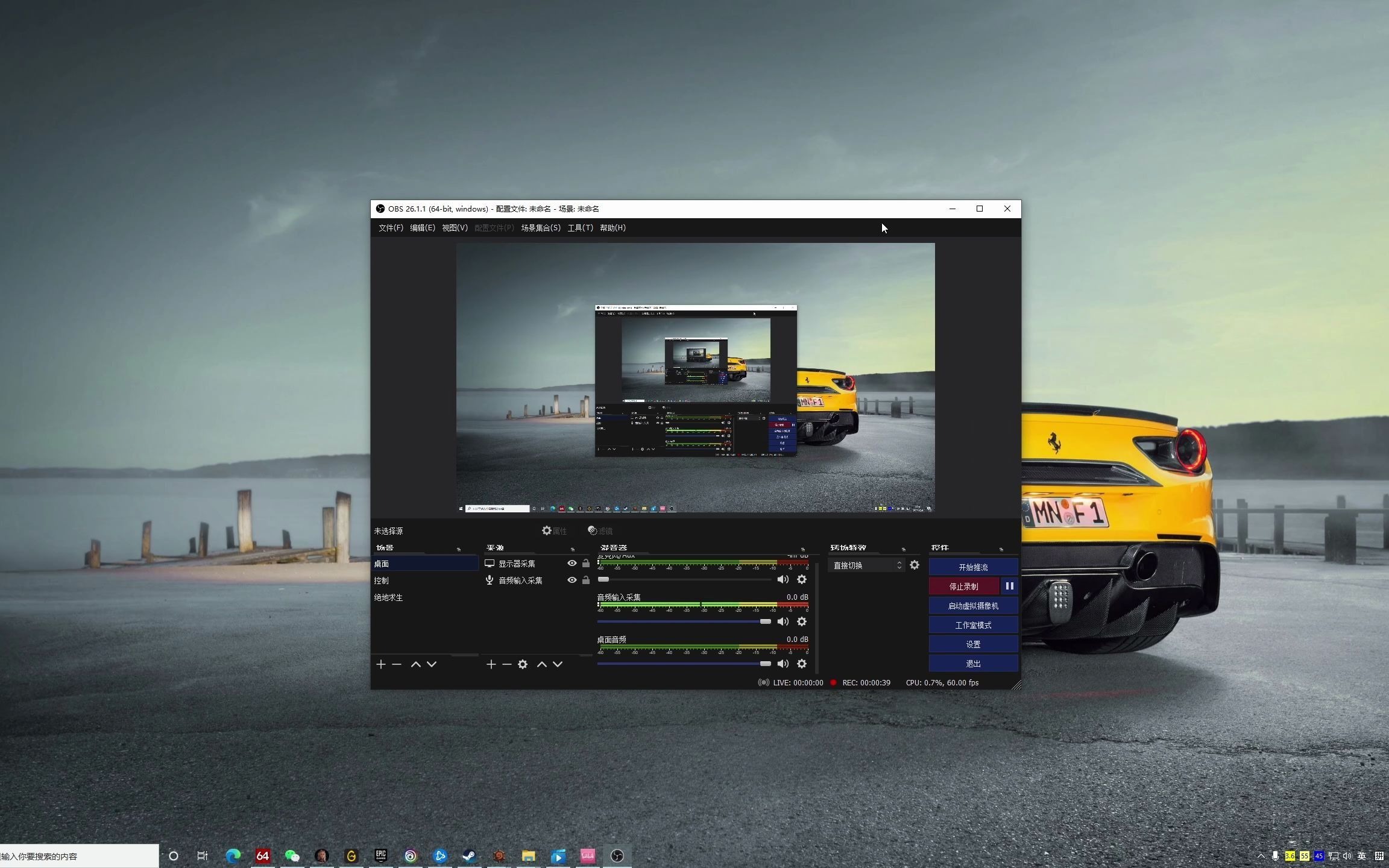Open source properties gear in sources toolbar
The width and height of the screenshot is (1389, 868).
[x=523, y=664]
